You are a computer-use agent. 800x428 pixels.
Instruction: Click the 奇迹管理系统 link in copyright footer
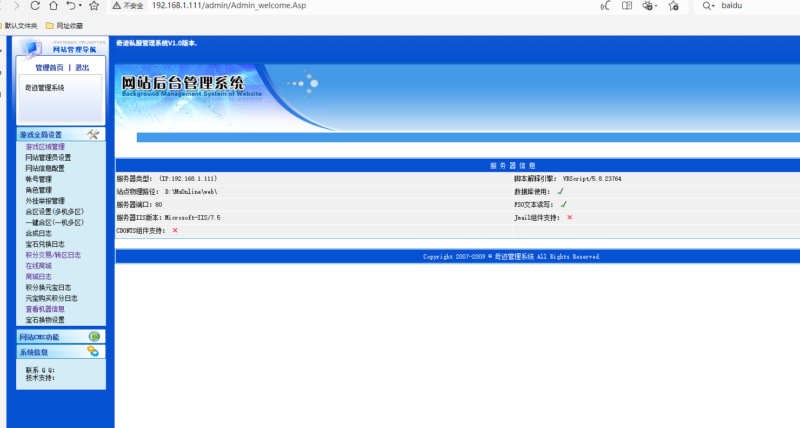pos(514,257)
